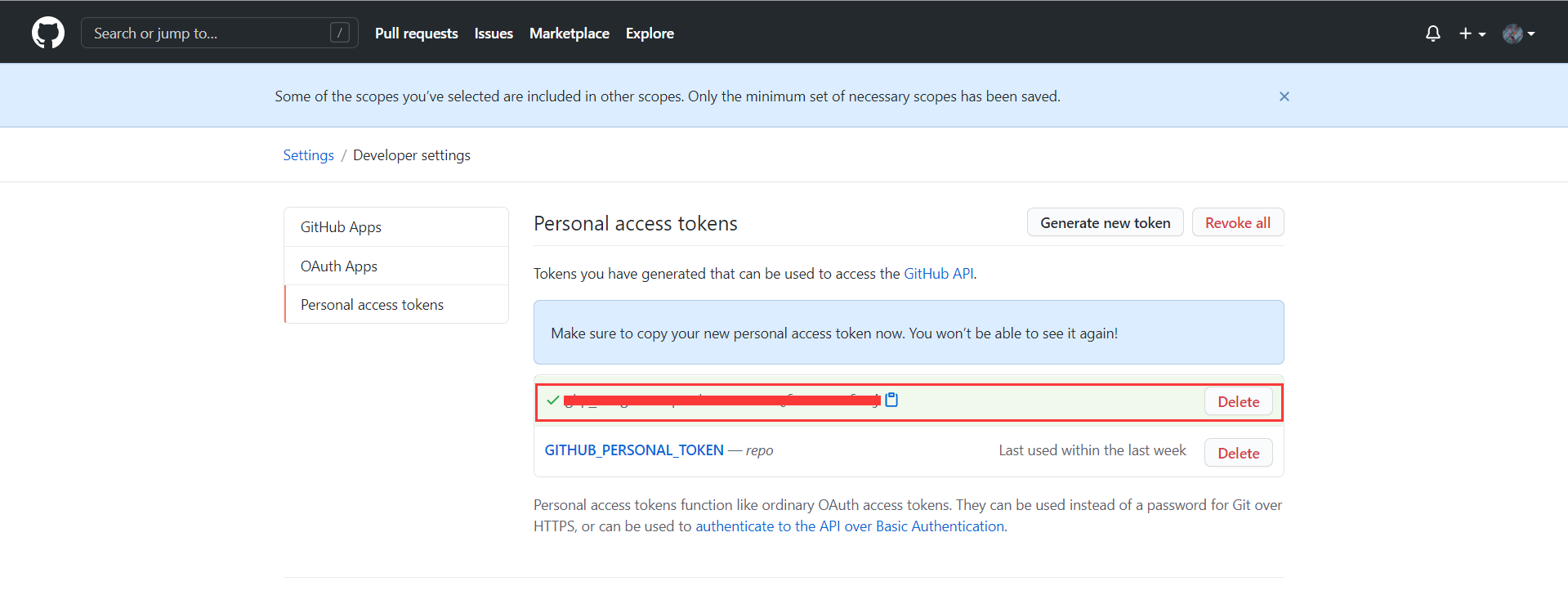The width and height of the screenshot is (1568, 604).
Task: Open Explore in the top navigation
Action: pos(650,34)
